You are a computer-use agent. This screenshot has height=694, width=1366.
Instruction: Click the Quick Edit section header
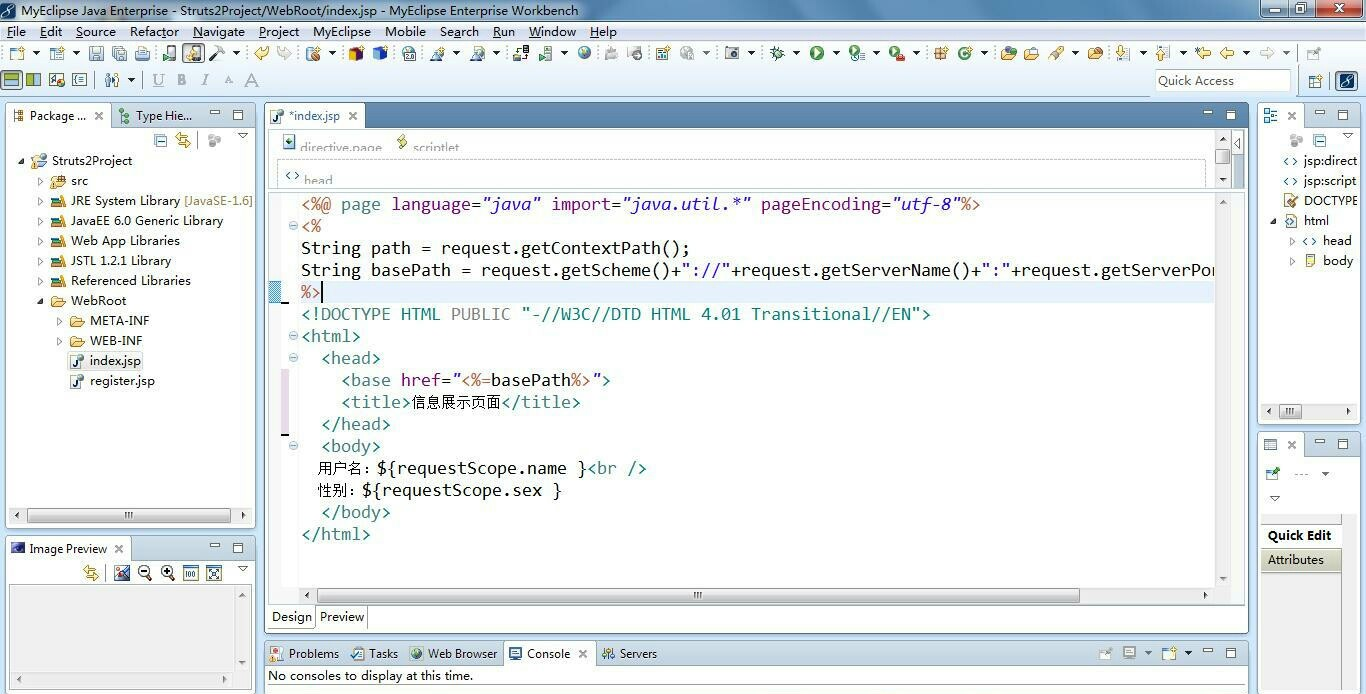1299,535
